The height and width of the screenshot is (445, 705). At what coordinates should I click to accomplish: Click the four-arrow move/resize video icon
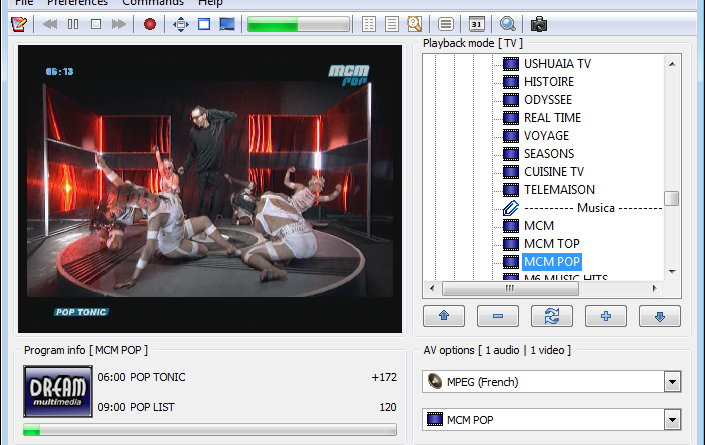pyautogui.click(x=181, y=24)
